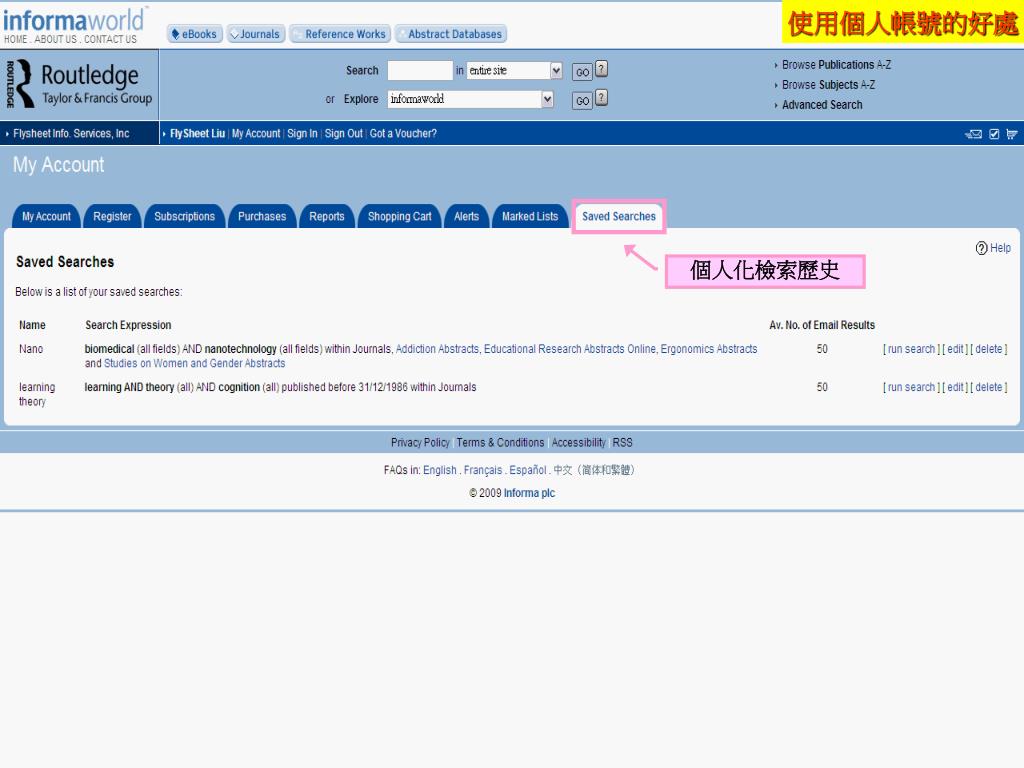Viewport: 1024px width, 768px height.
Task: Click the 'Av. No. of Email Results' header
Action: click(x=822, y=325)
